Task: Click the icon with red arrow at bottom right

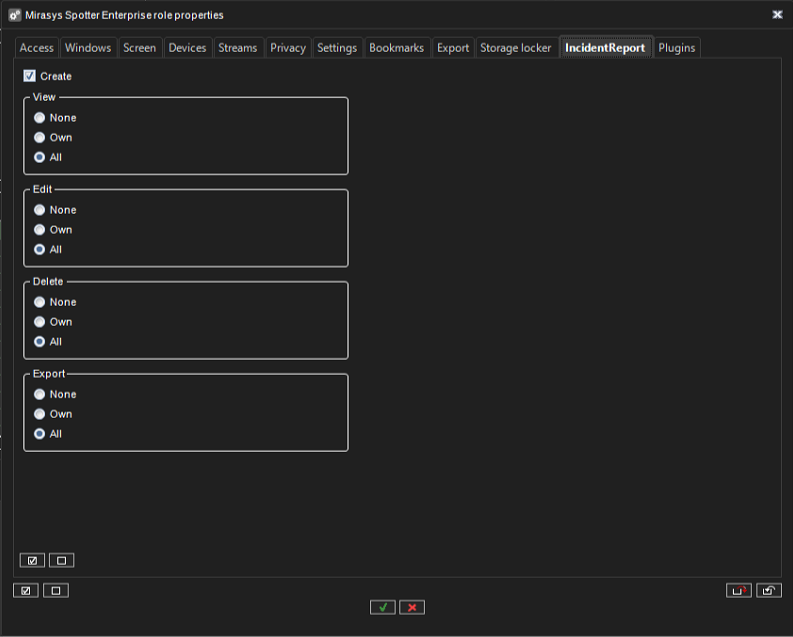Action: pos(739,590)
